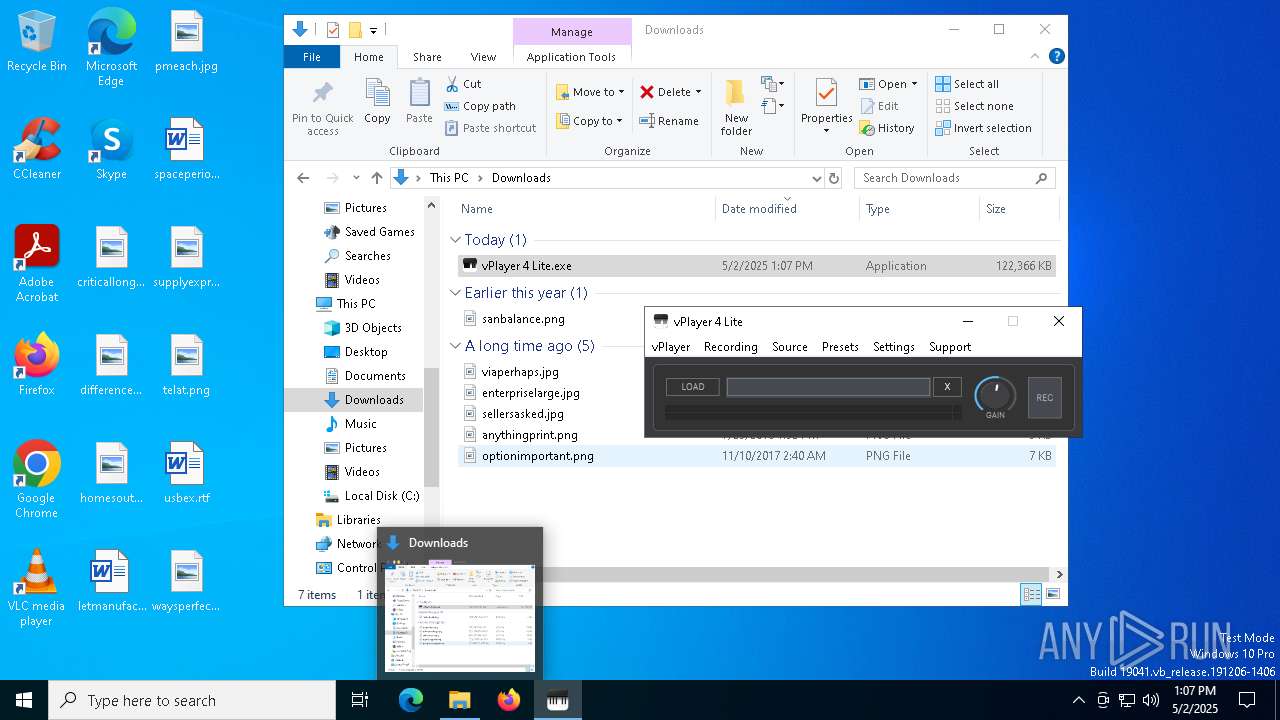Switch to details view toggle

(1031, 594)
